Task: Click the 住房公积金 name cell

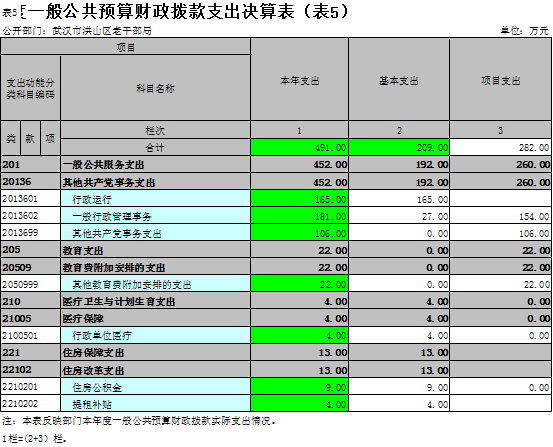Action: (155, 387)
